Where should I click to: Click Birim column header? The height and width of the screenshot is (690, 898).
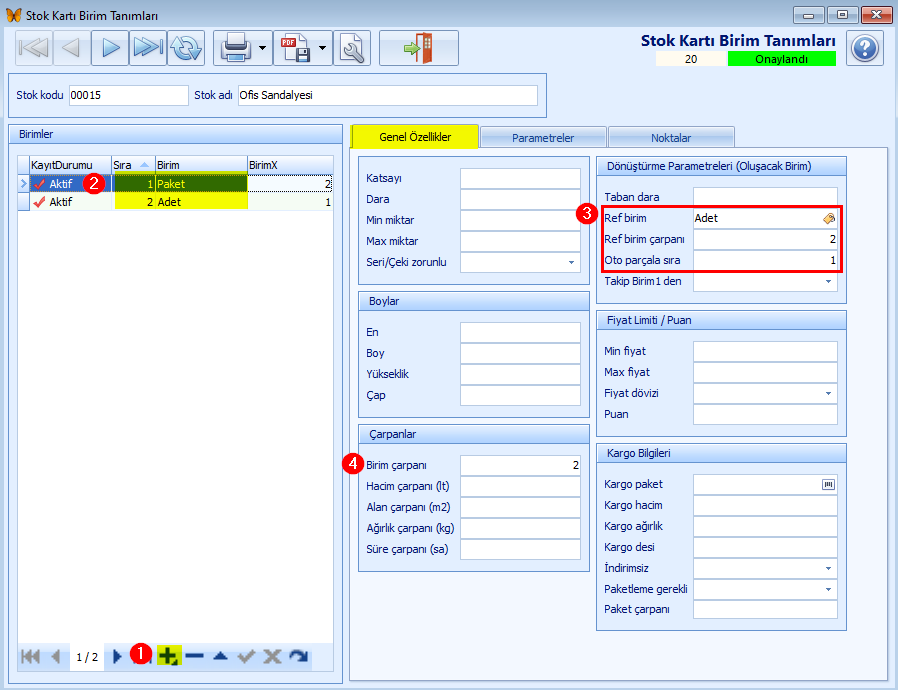[202, 165]
